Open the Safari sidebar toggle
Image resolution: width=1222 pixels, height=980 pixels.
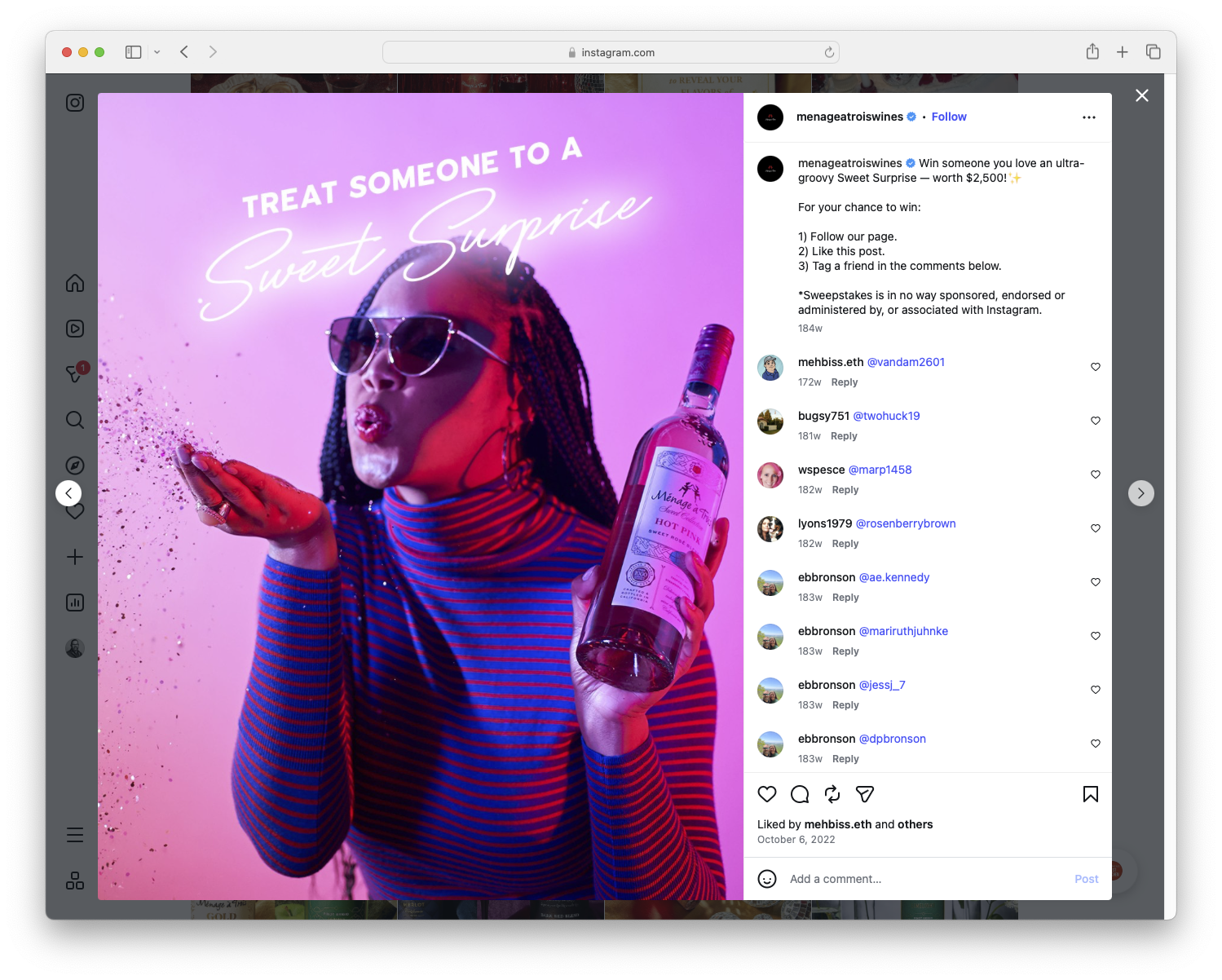point(132,51)
